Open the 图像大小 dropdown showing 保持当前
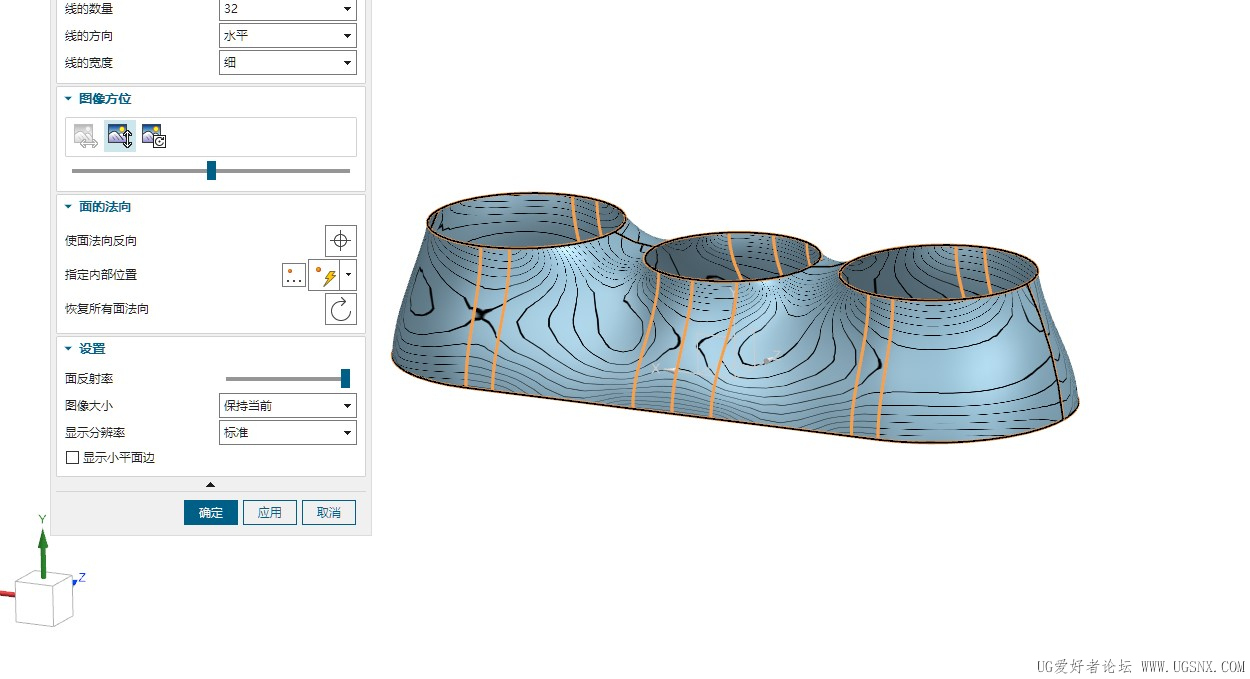This screenshot has width=1250, height=679. (288, 406)
